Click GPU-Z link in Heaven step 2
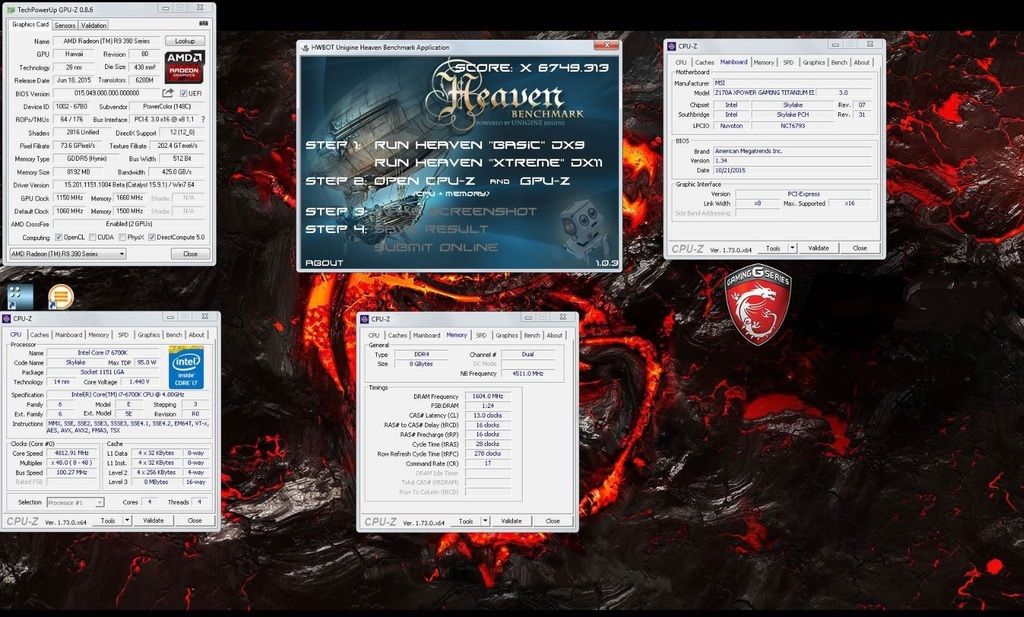 [545, 181]
